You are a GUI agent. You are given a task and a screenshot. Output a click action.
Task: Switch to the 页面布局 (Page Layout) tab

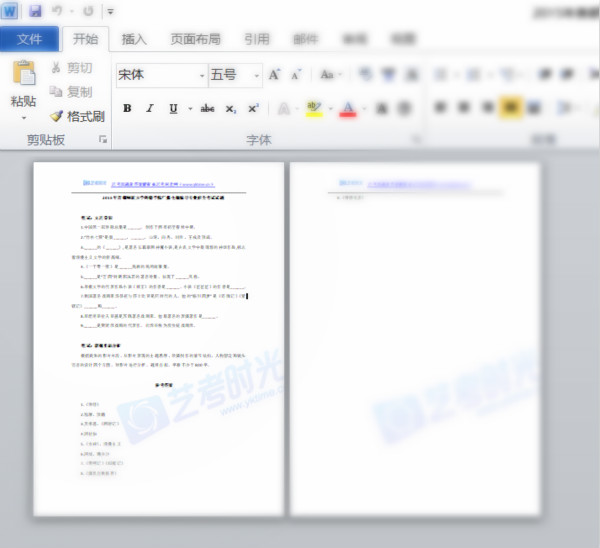(196, 39)
